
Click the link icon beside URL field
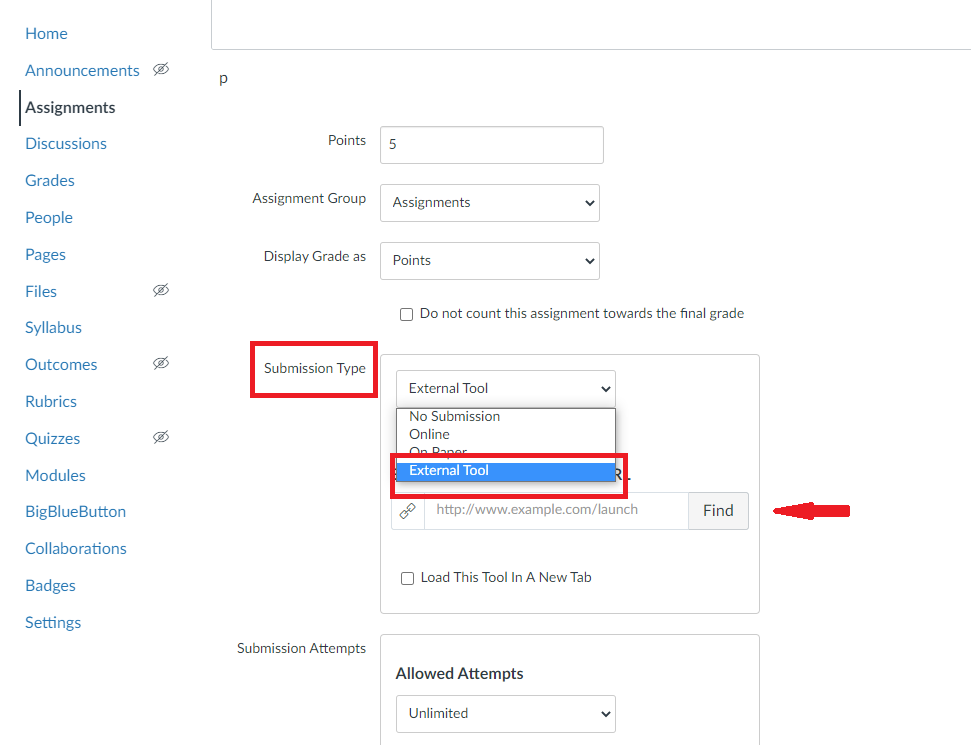coord(408,511)
